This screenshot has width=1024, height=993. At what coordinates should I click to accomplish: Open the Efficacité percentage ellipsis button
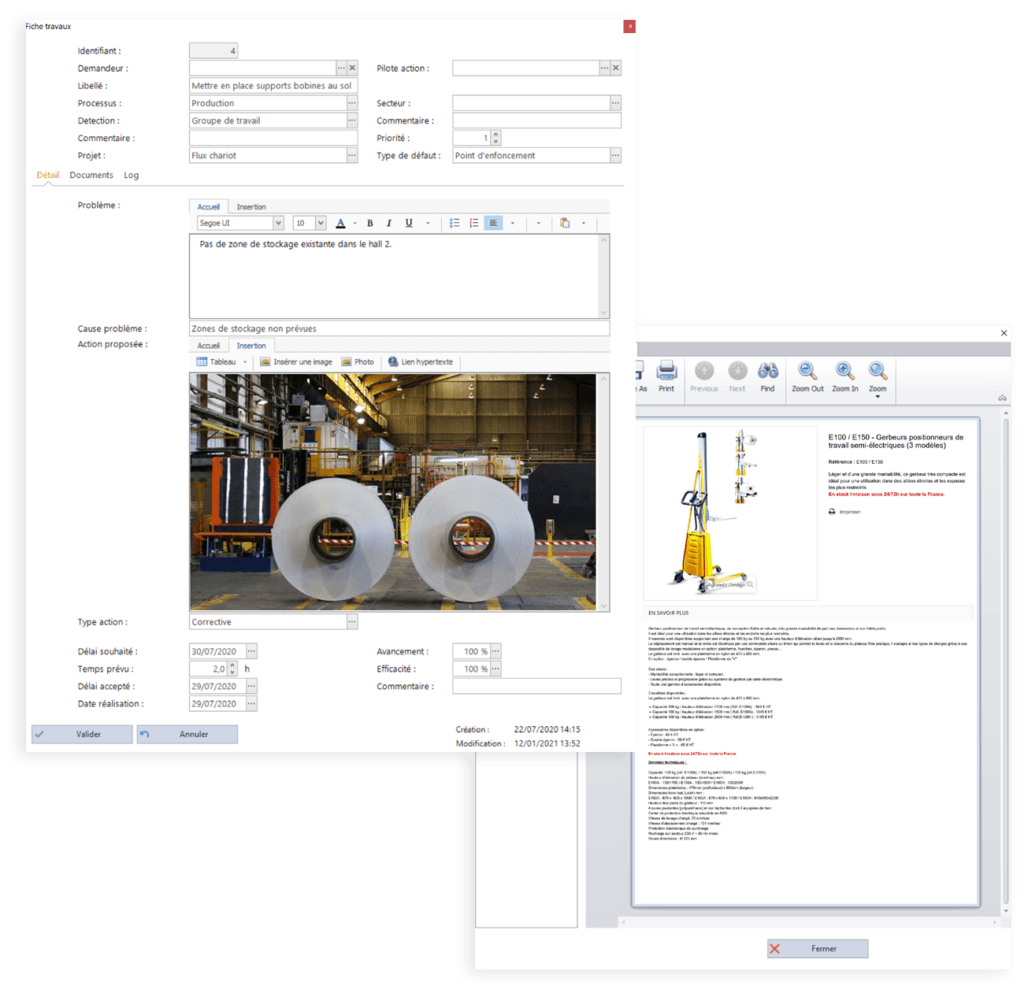point(496,669)
